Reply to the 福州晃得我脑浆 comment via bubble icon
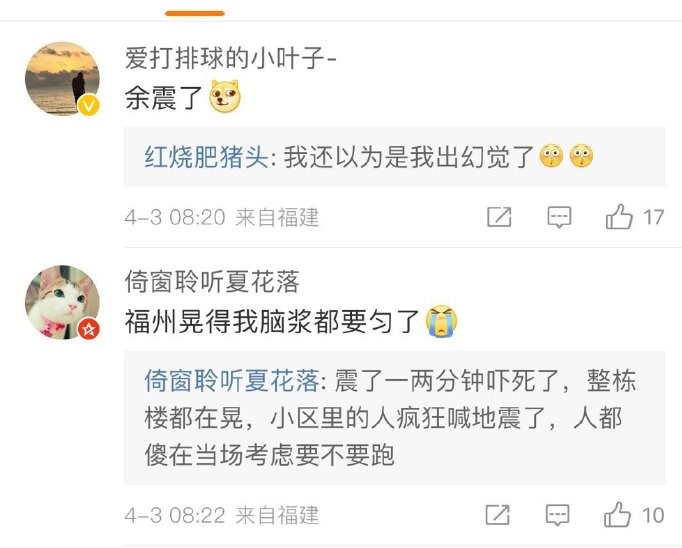This screenshot has width=682, height=548. (558, 515)
